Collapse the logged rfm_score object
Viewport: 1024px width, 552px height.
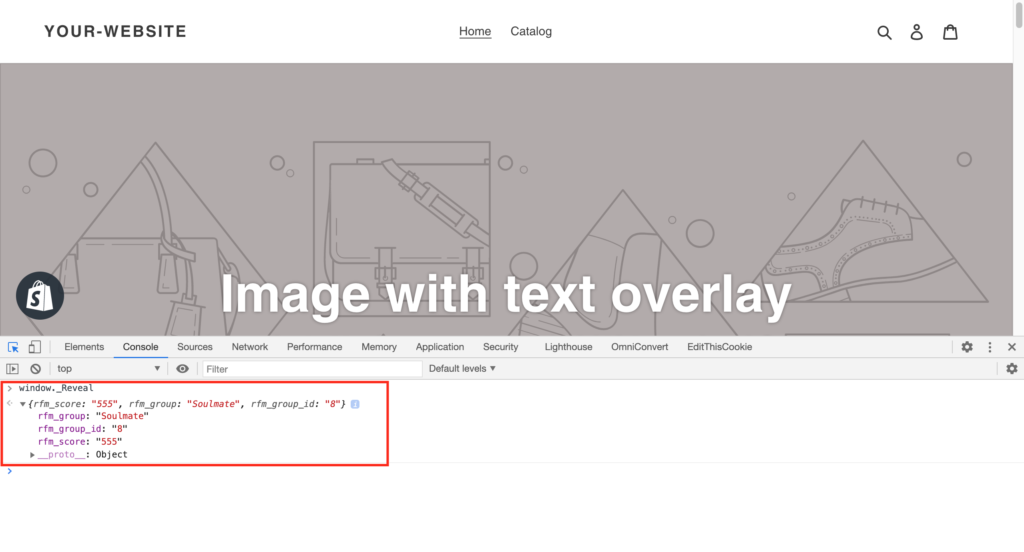click(x=23, y=404)
